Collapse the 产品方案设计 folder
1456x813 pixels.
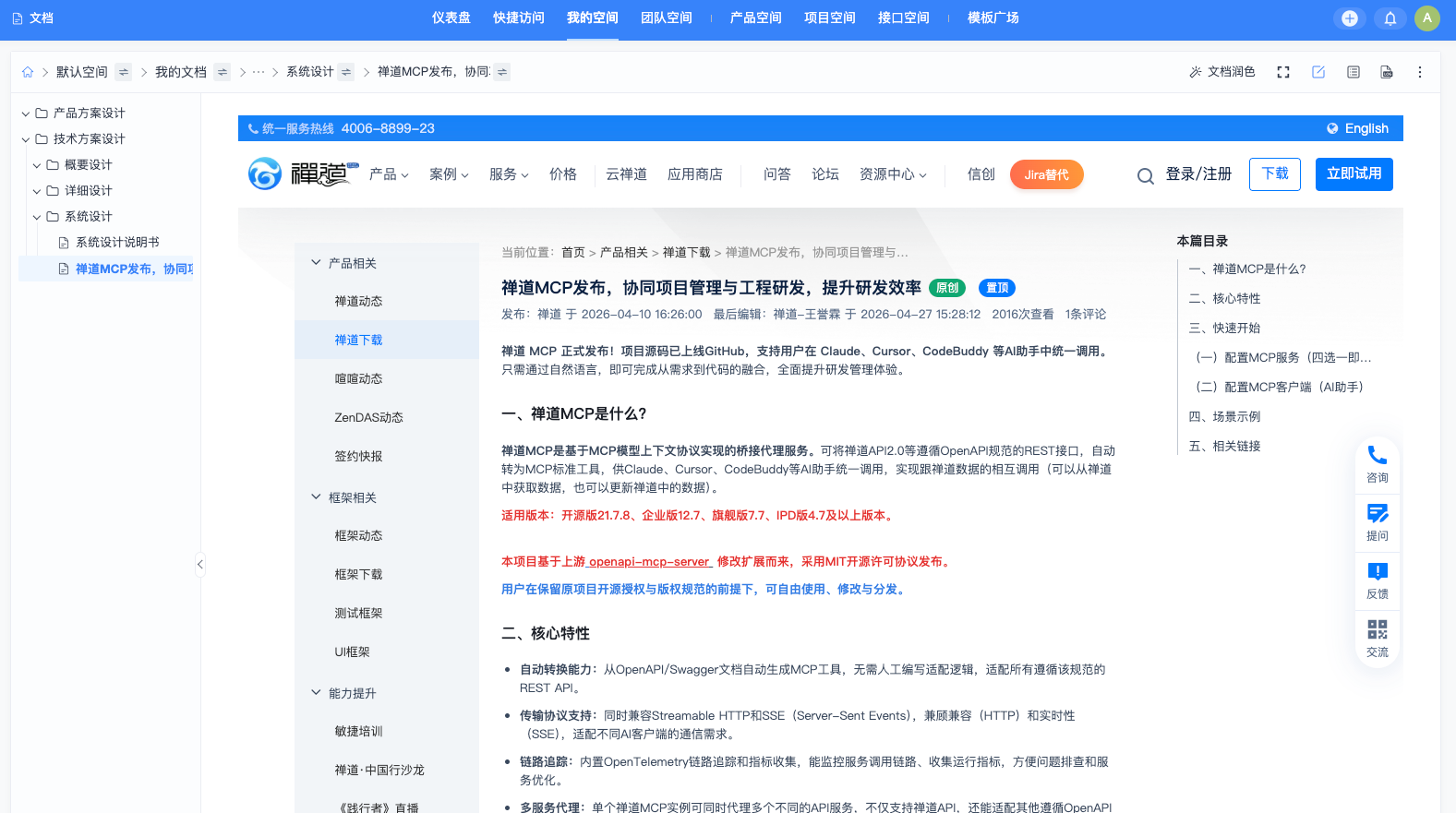pos(26,114)
